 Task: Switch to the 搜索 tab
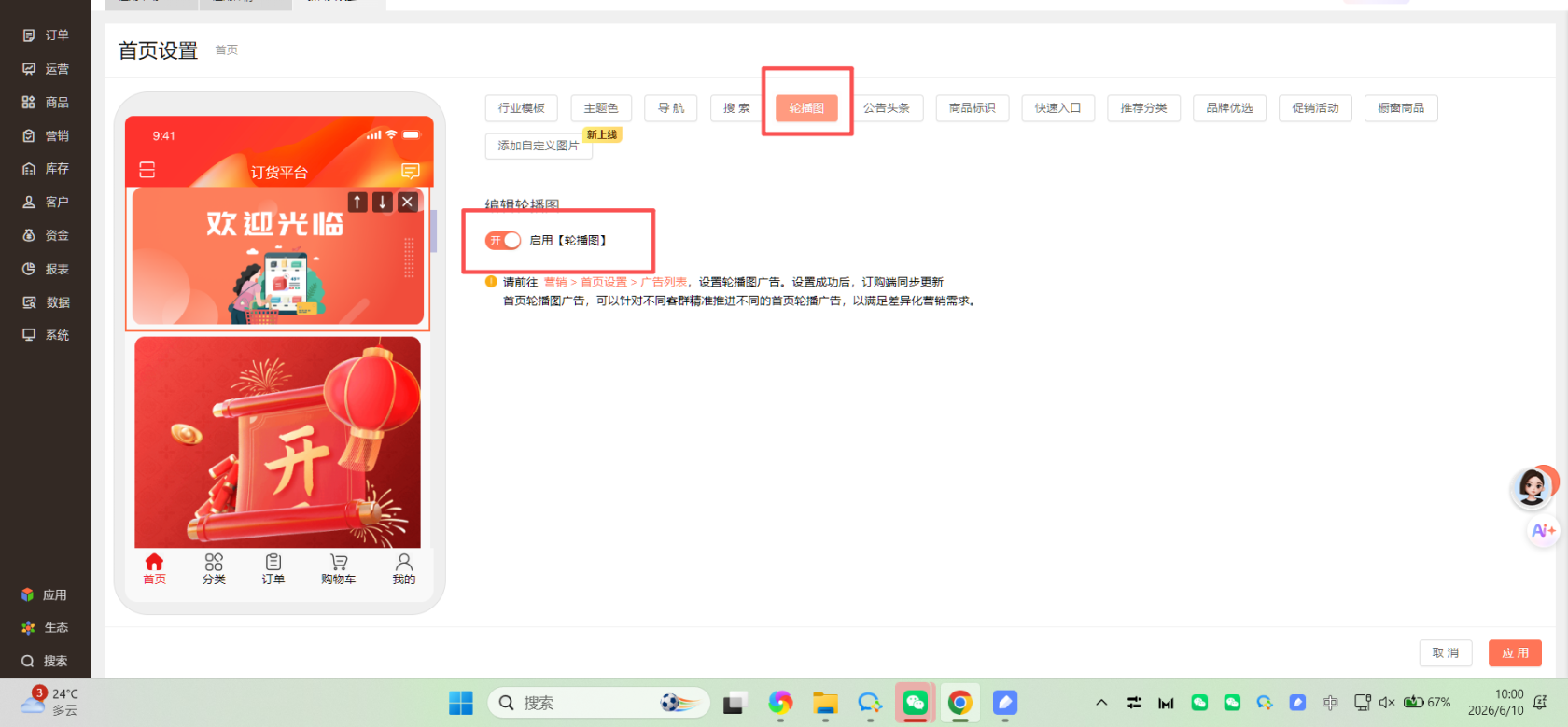[736, 108]
